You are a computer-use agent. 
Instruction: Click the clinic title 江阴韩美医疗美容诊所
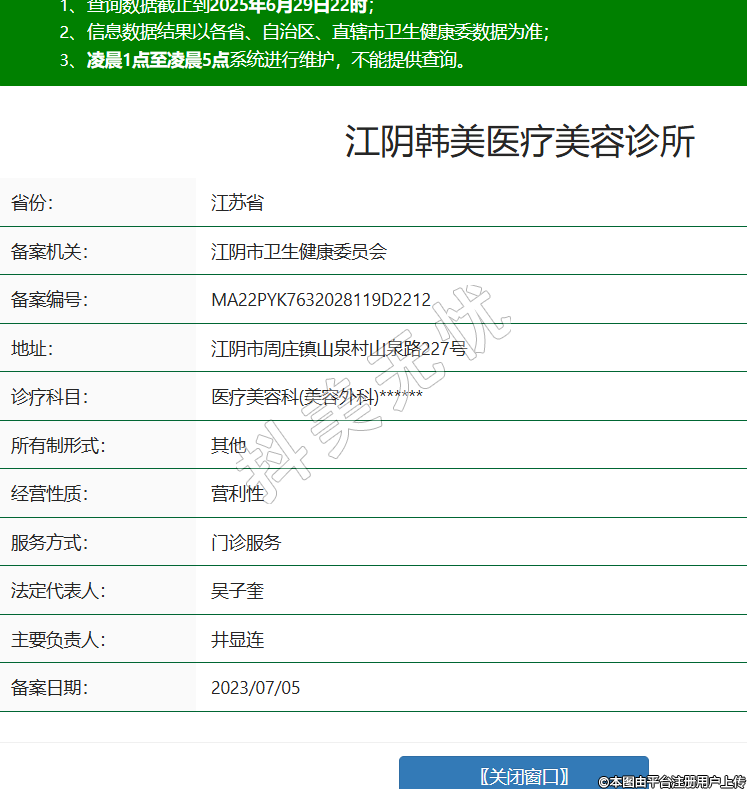click(x=519, y=142)
